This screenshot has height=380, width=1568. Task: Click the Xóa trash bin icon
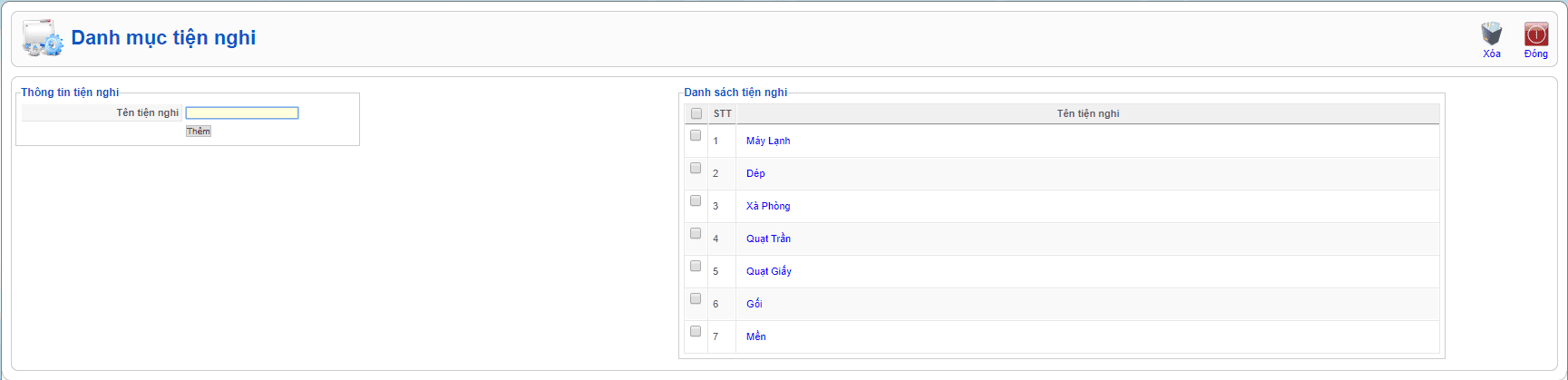pyautogui.click(x=1491, y=34)
